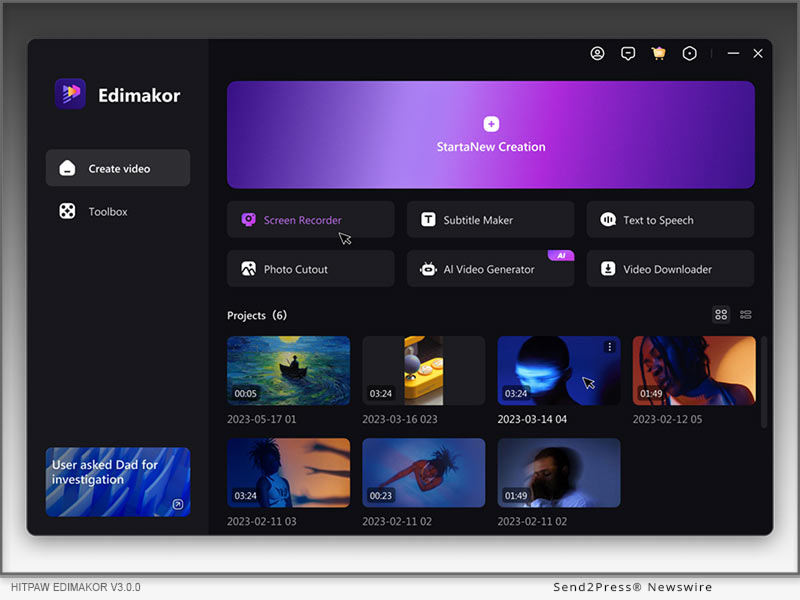
Task: Open Photo Cutout tool
Action: 310,269
